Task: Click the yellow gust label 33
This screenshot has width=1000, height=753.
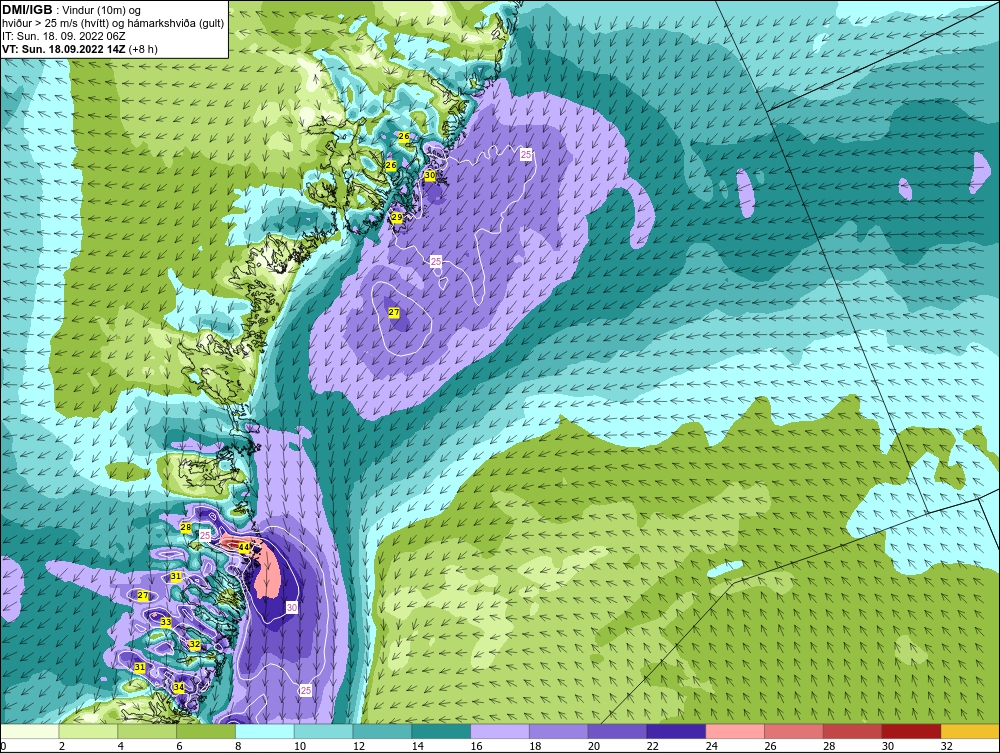Action: (165, 622)
